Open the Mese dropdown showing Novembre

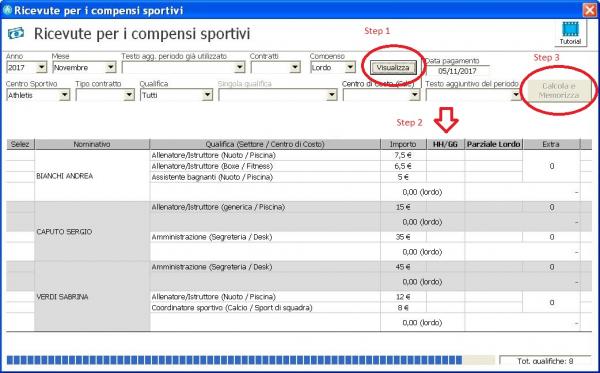click(x=111, y=68)
